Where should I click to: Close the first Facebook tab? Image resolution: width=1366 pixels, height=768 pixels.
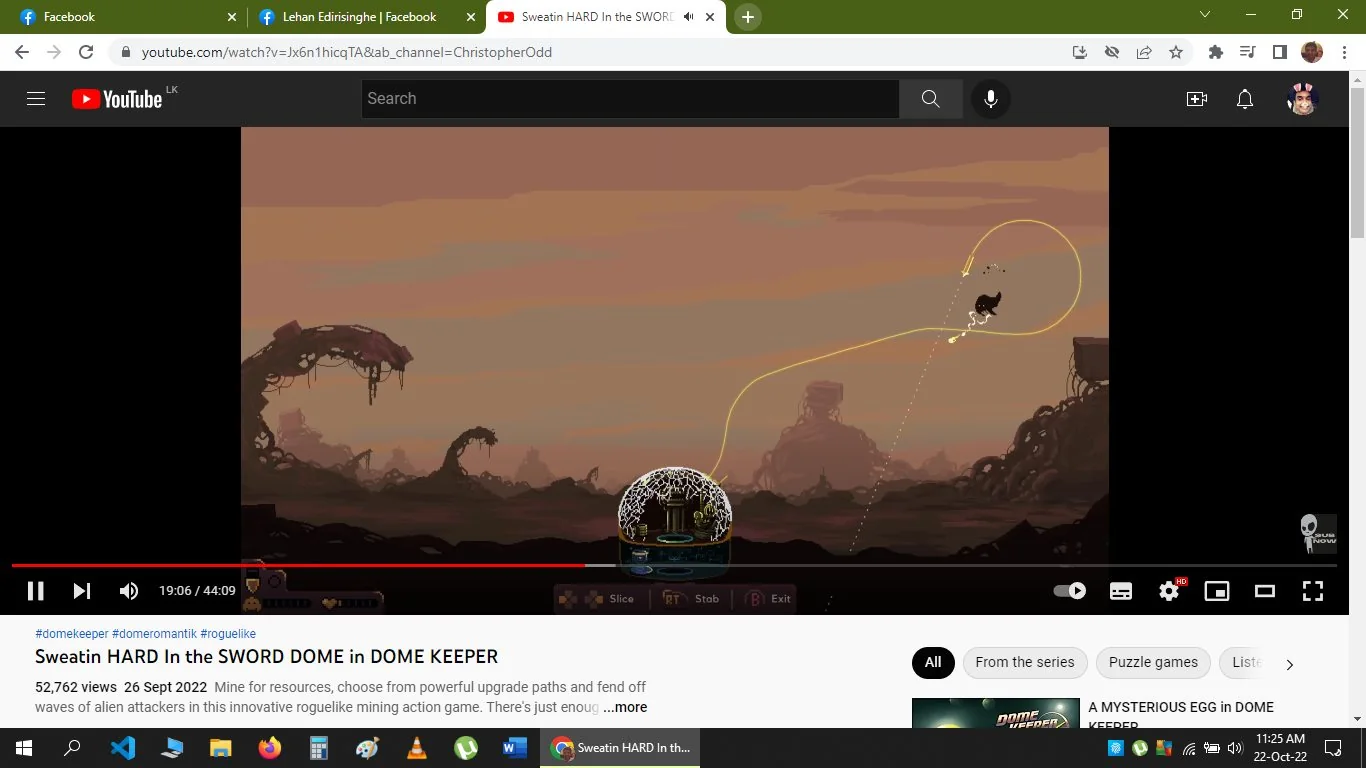(x=232, y=17)
